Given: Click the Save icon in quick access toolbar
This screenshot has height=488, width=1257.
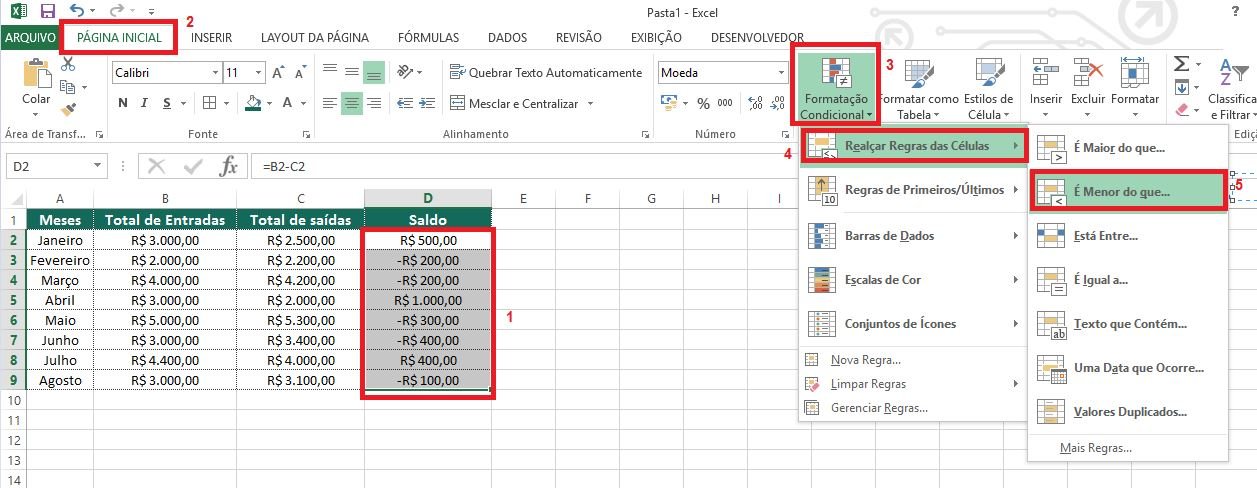Looking at the screenshot, I should coord(47,12).
